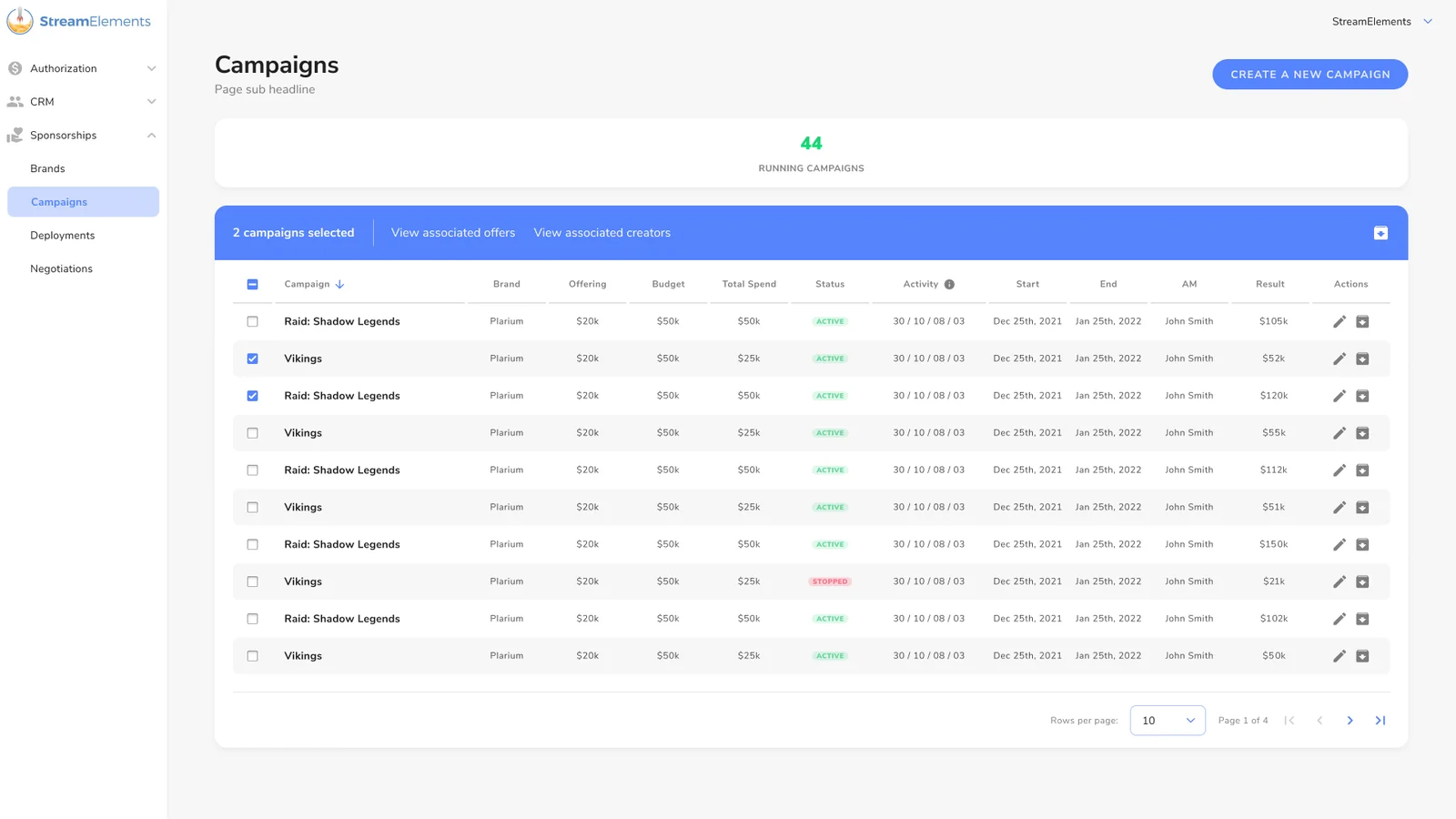Archive the campaign with $55k result

coord(1362,433)
